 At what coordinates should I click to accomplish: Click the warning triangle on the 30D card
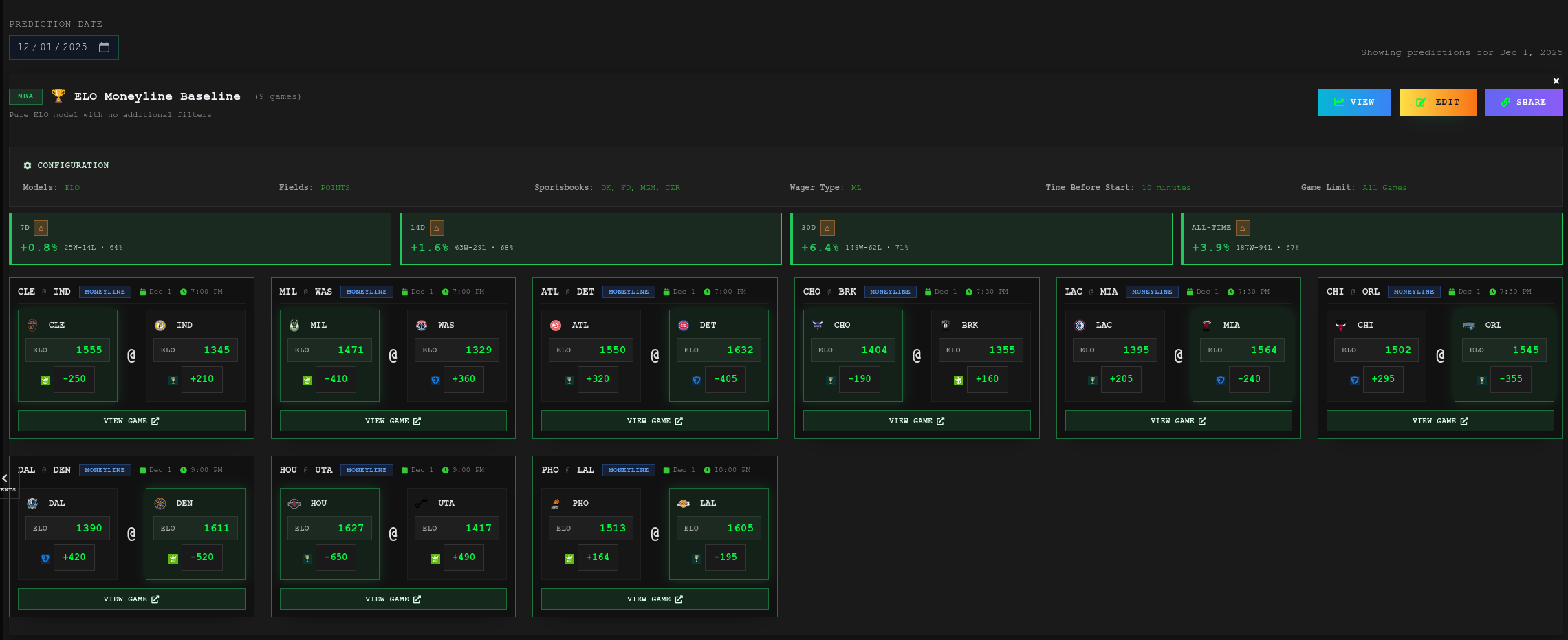point(827,228)
